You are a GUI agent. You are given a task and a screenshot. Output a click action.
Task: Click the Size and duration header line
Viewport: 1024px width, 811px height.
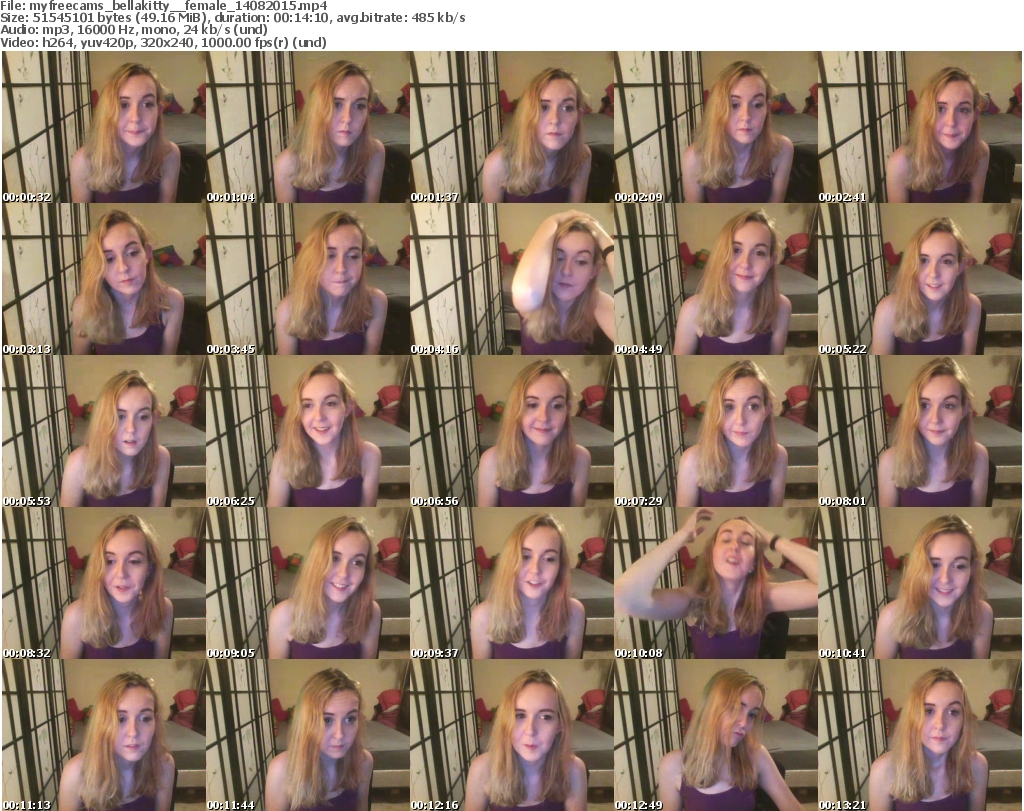click(x=233, y=18)
